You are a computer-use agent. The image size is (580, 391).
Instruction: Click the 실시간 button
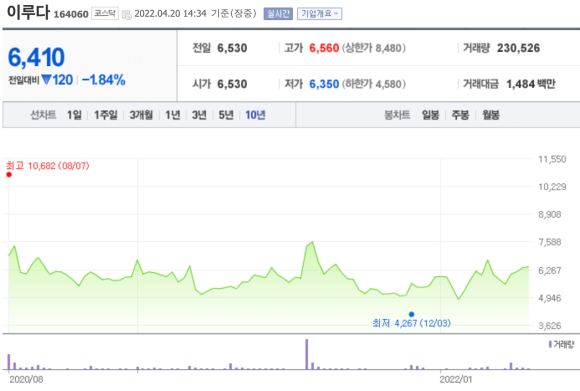278,14
